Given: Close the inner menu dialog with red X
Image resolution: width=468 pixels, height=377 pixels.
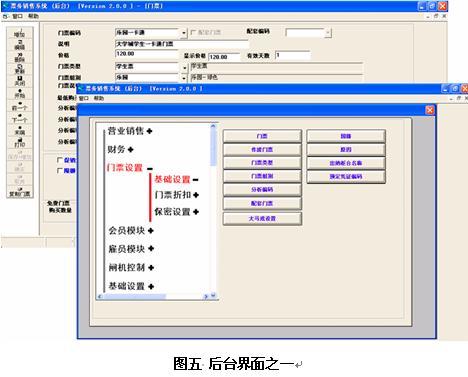Looking at the screenshot, I should point(430,110).
